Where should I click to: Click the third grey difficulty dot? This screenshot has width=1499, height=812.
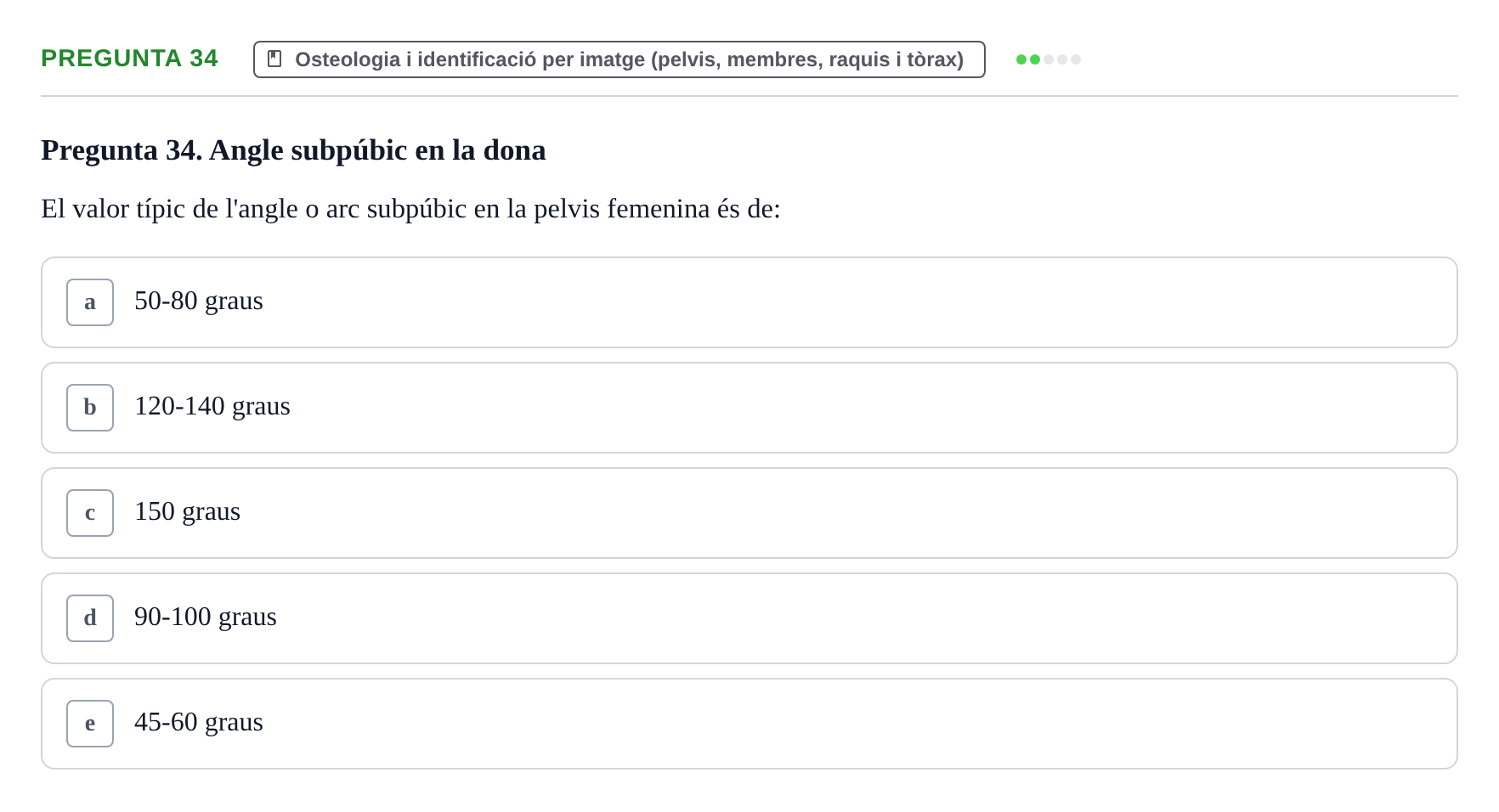click(x=1049, y=59)
